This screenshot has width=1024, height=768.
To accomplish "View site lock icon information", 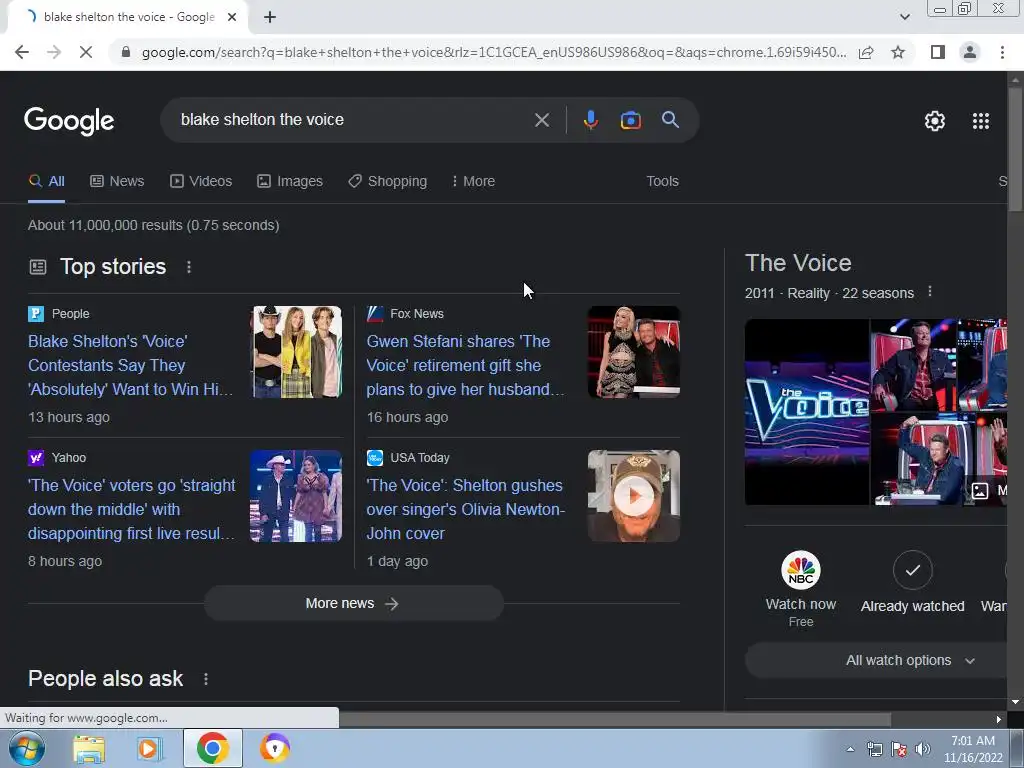I will click(126, 52).
